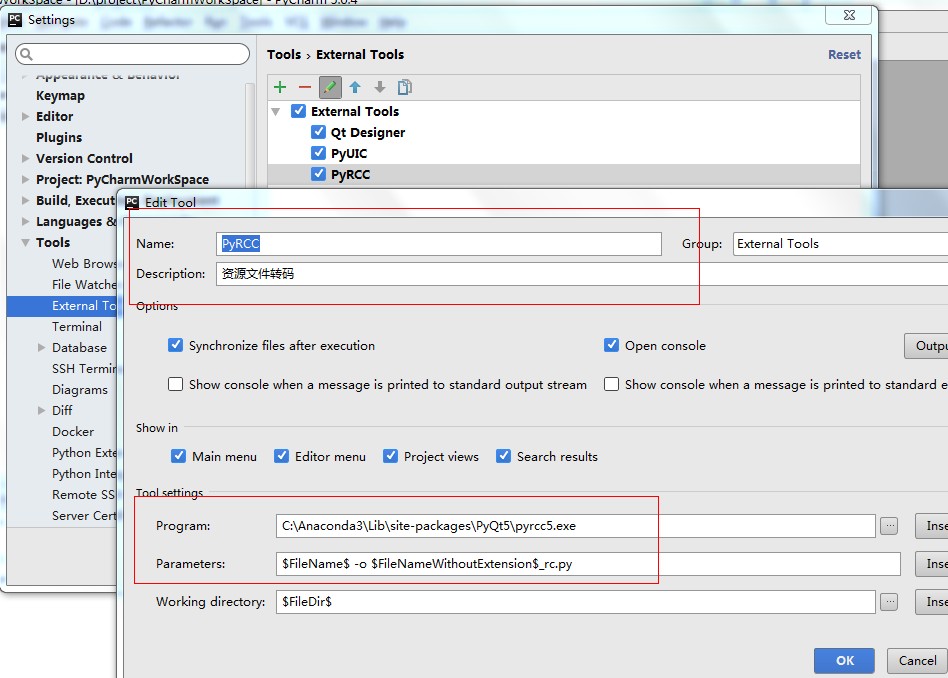Cancel the Edit Tool dialog
Screen dimensions: 948x678
(917, 660)
